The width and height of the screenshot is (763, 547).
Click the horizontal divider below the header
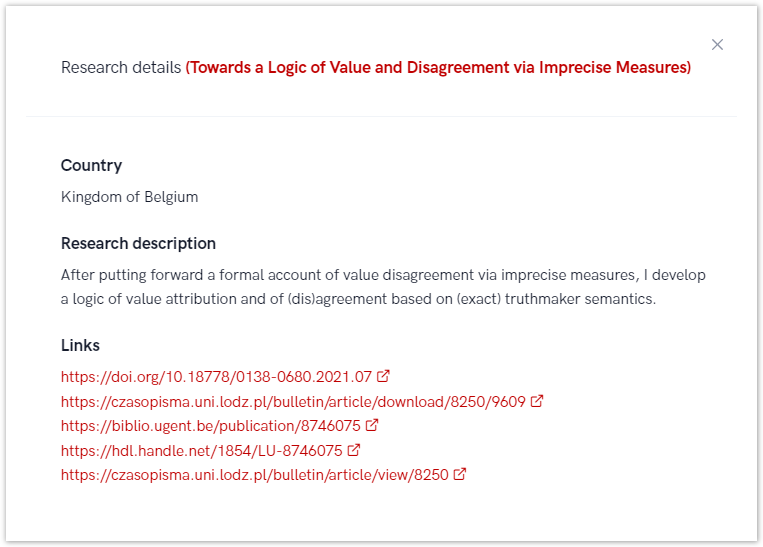pyautogui.click(x=381, y=117)
